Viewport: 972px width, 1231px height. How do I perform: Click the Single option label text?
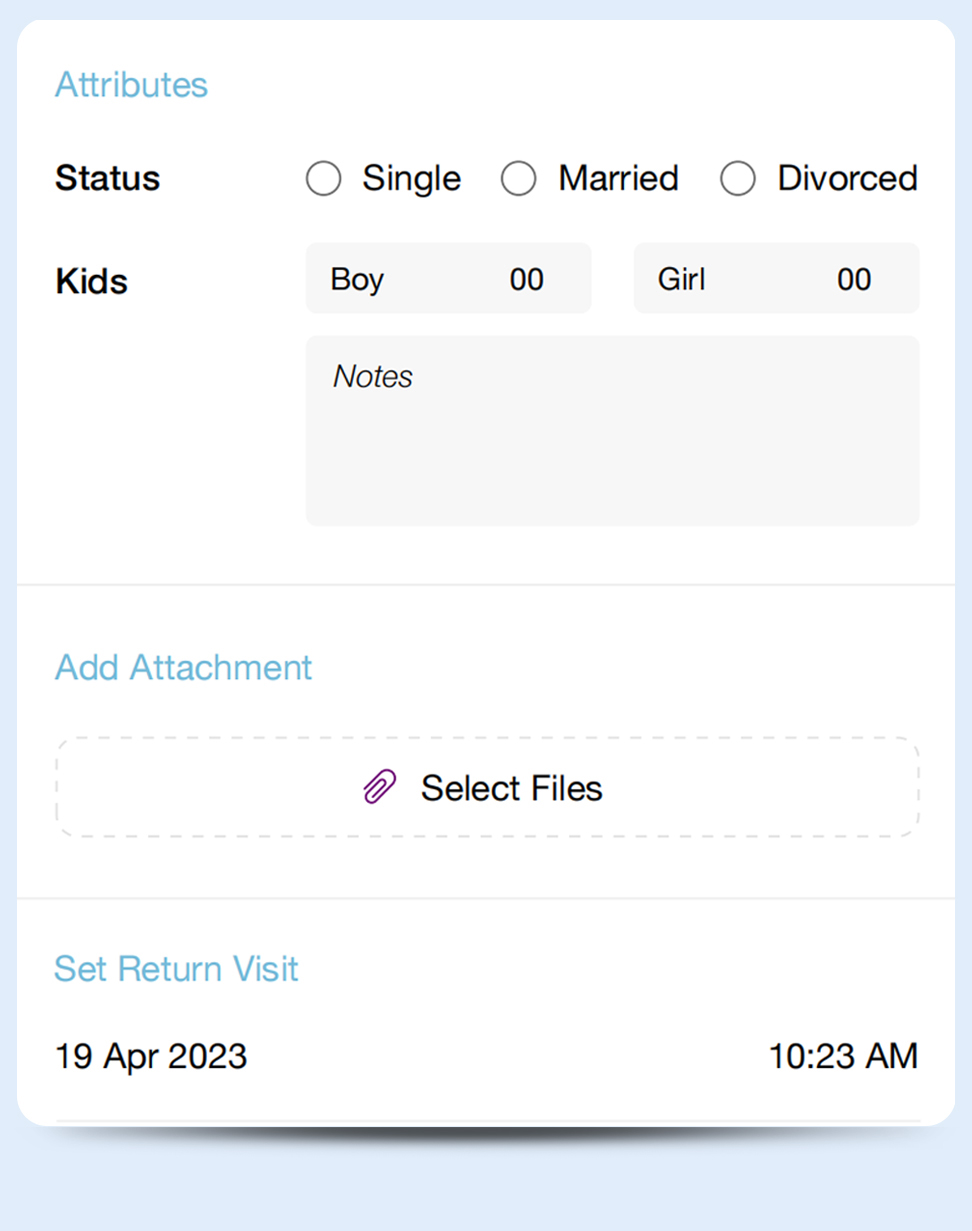(411, 179)
